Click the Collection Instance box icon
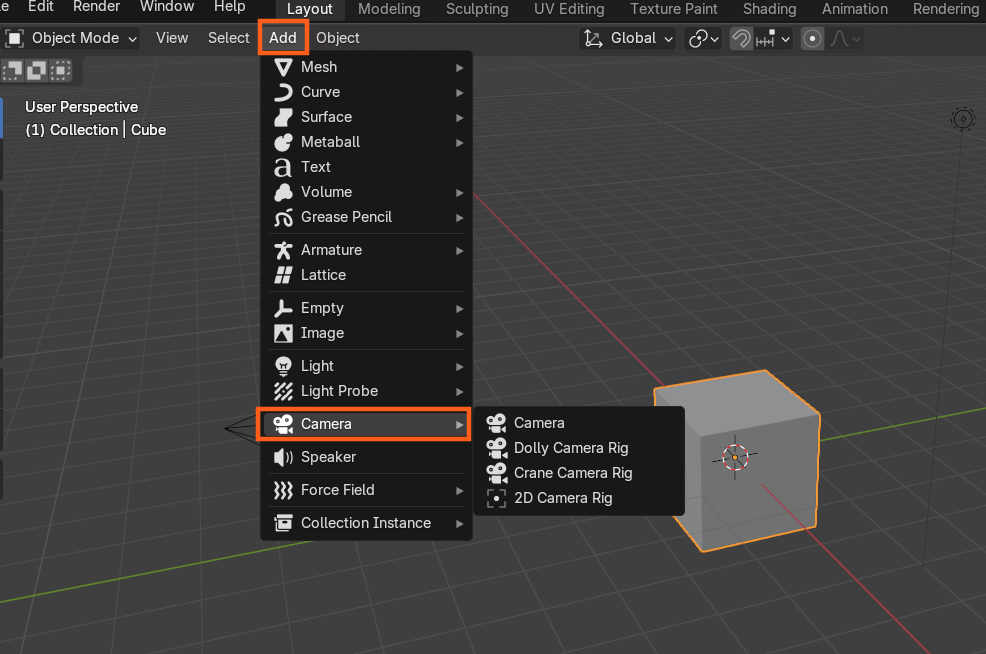Viewport: 986px width, 654px height. point(283,523)
